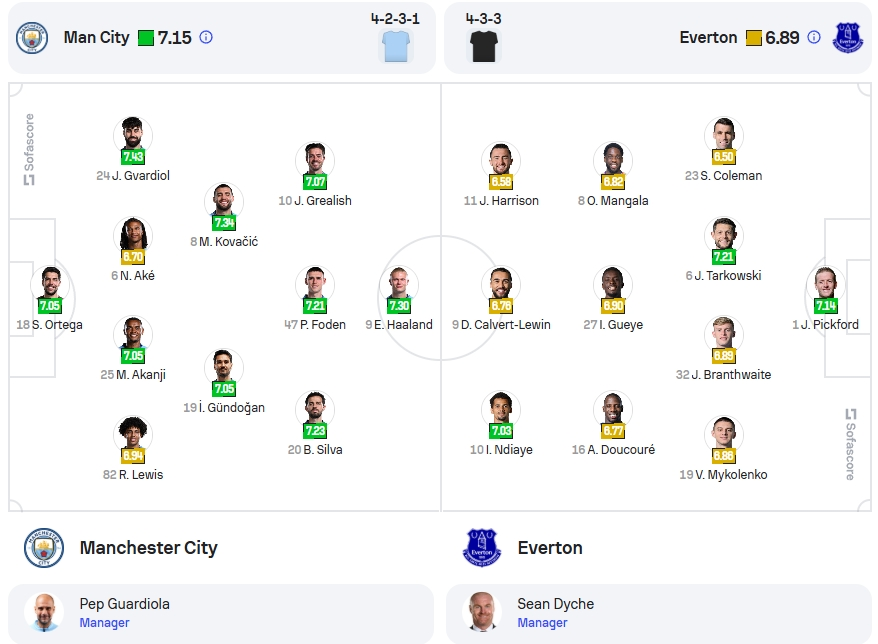Click J. Tarkowski's 7.21 rating badge
Viewport: 878px width, 644px height.
click(x=723, y=256)
